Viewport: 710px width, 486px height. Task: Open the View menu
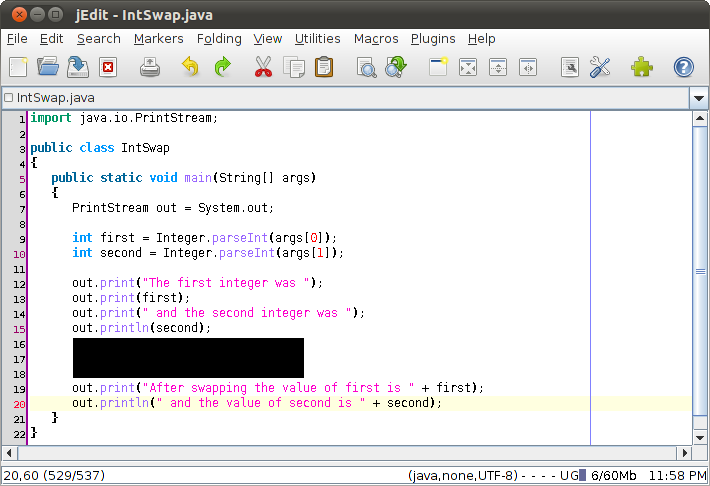268,39
